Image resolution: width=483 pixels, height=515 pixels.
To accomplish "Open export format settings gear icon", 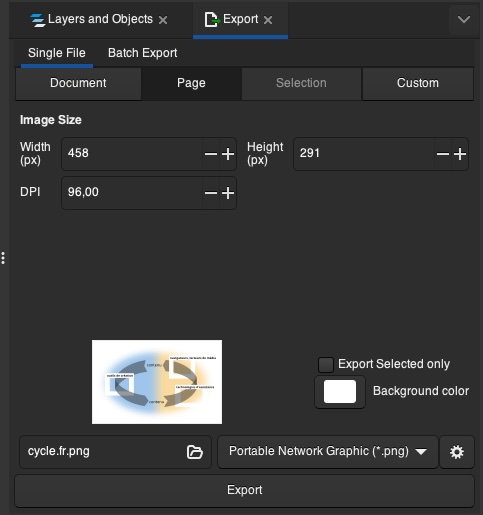I will 457,452.
